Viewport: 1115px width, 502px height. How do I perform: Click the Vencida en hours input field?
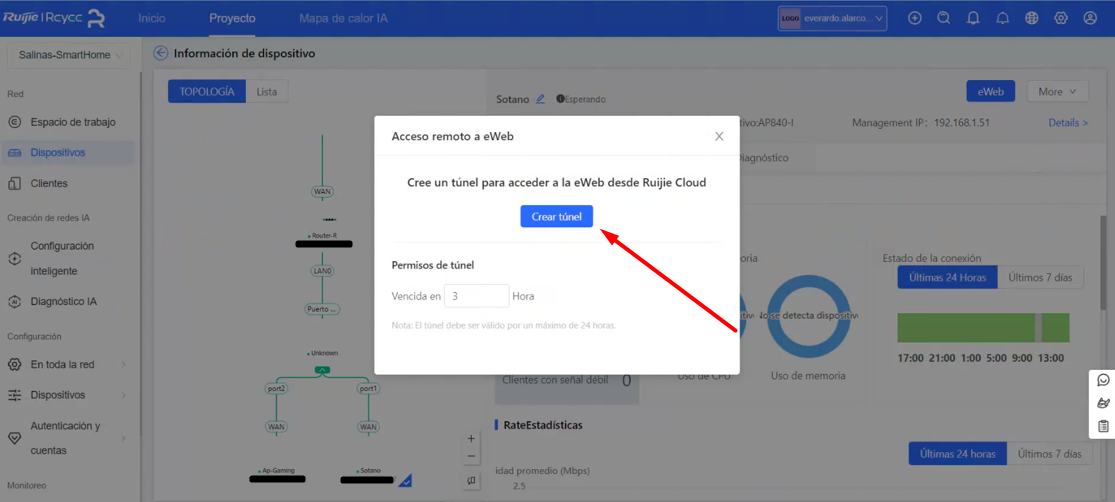point(476,296)
